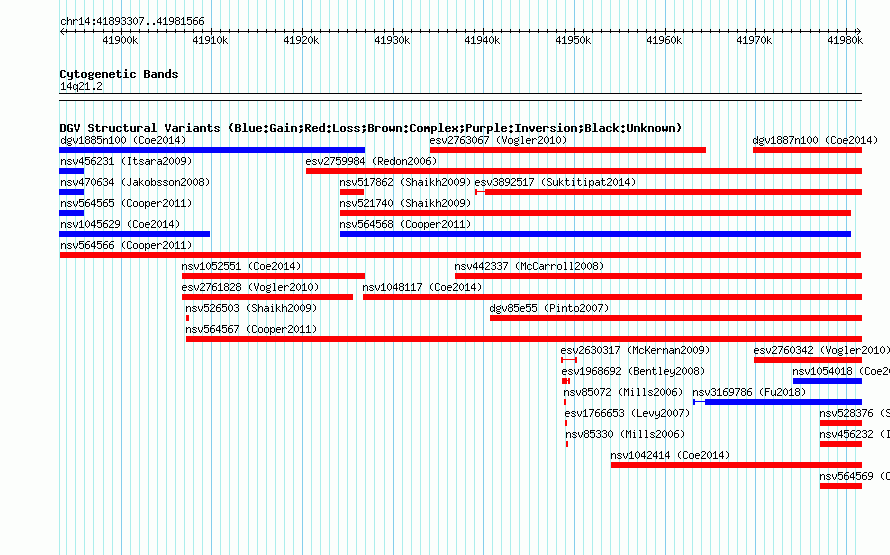Select the esv1968692 (Bentley2008) label
Screen dimensions: 890x555
pyautogui.click(x=633, y=371)
